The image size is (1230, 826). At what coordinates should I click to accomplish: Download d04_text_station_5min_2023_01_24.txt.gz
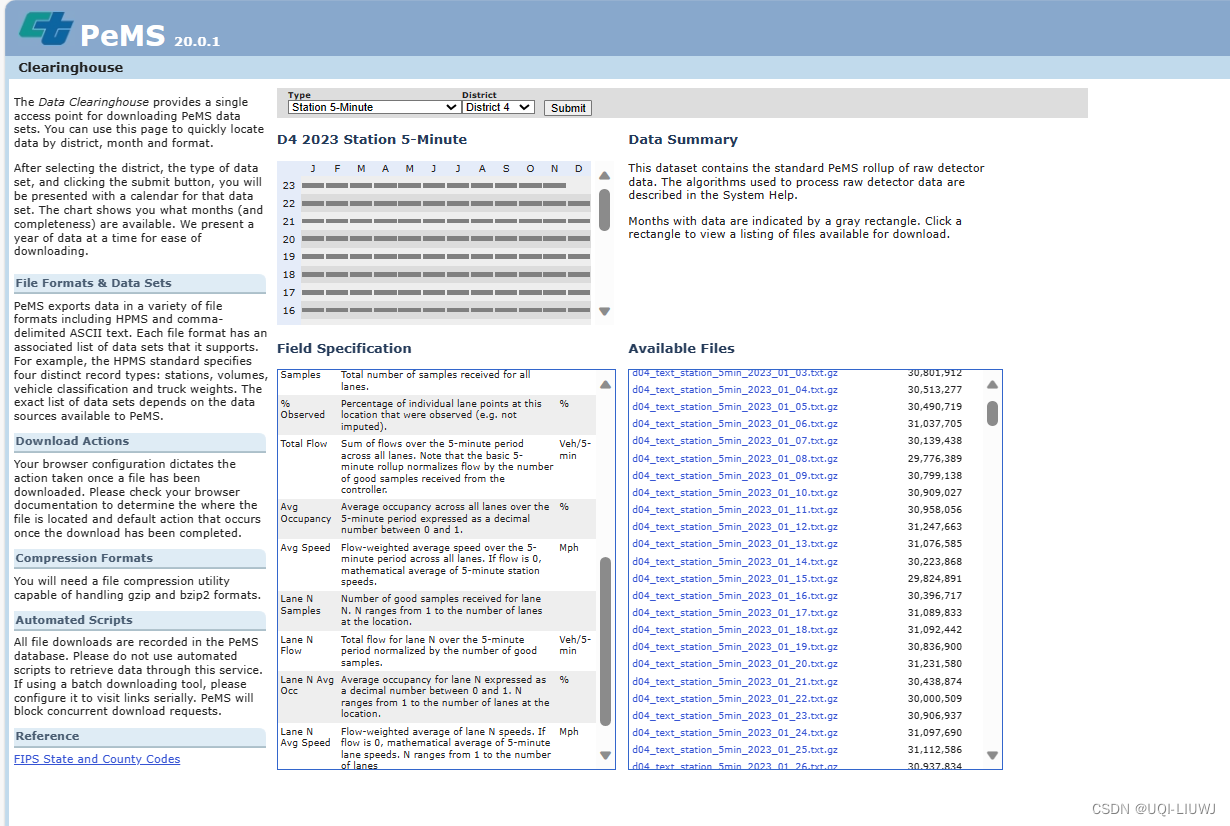coord(735,733)
